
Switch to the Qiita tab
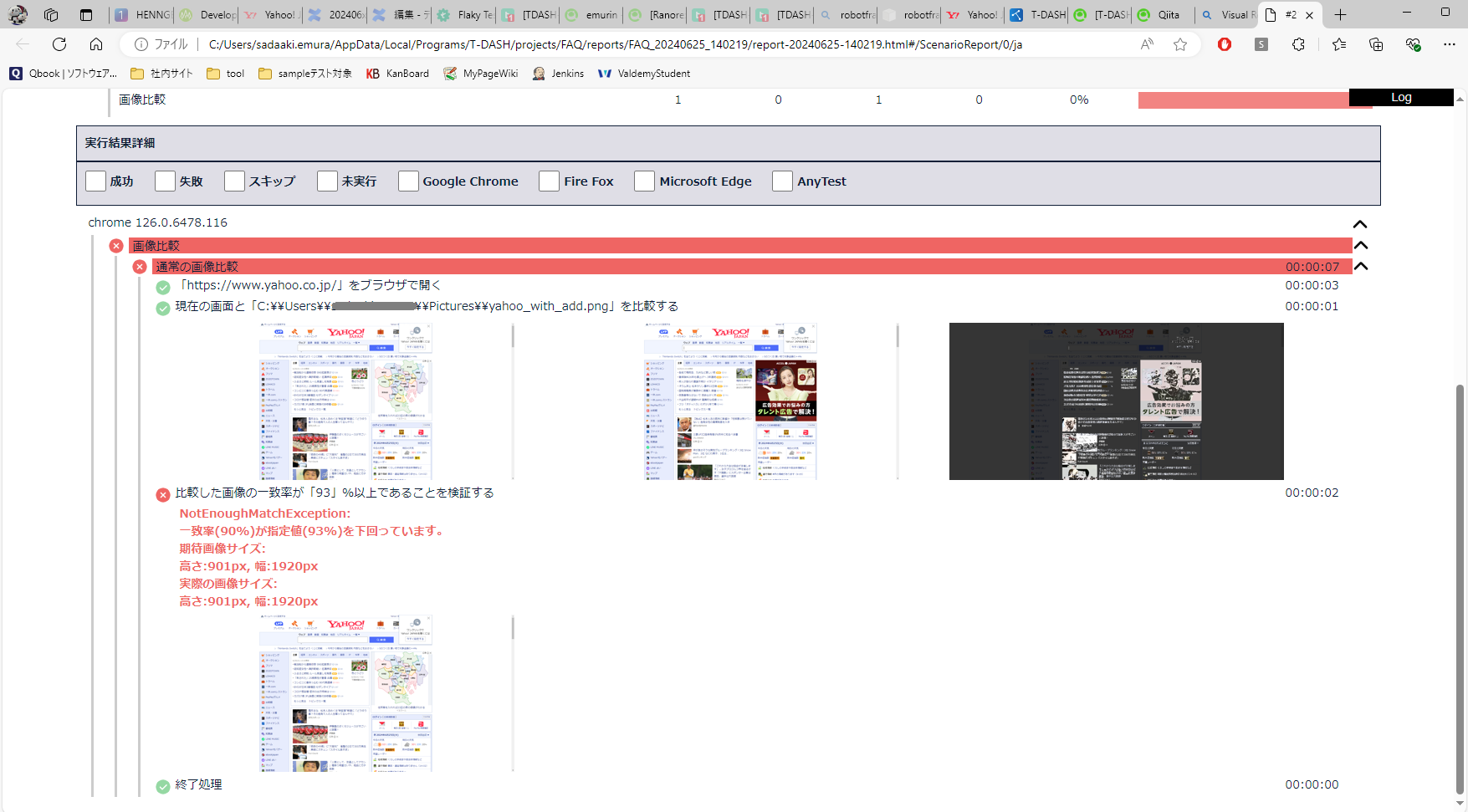coord(1164,15)
